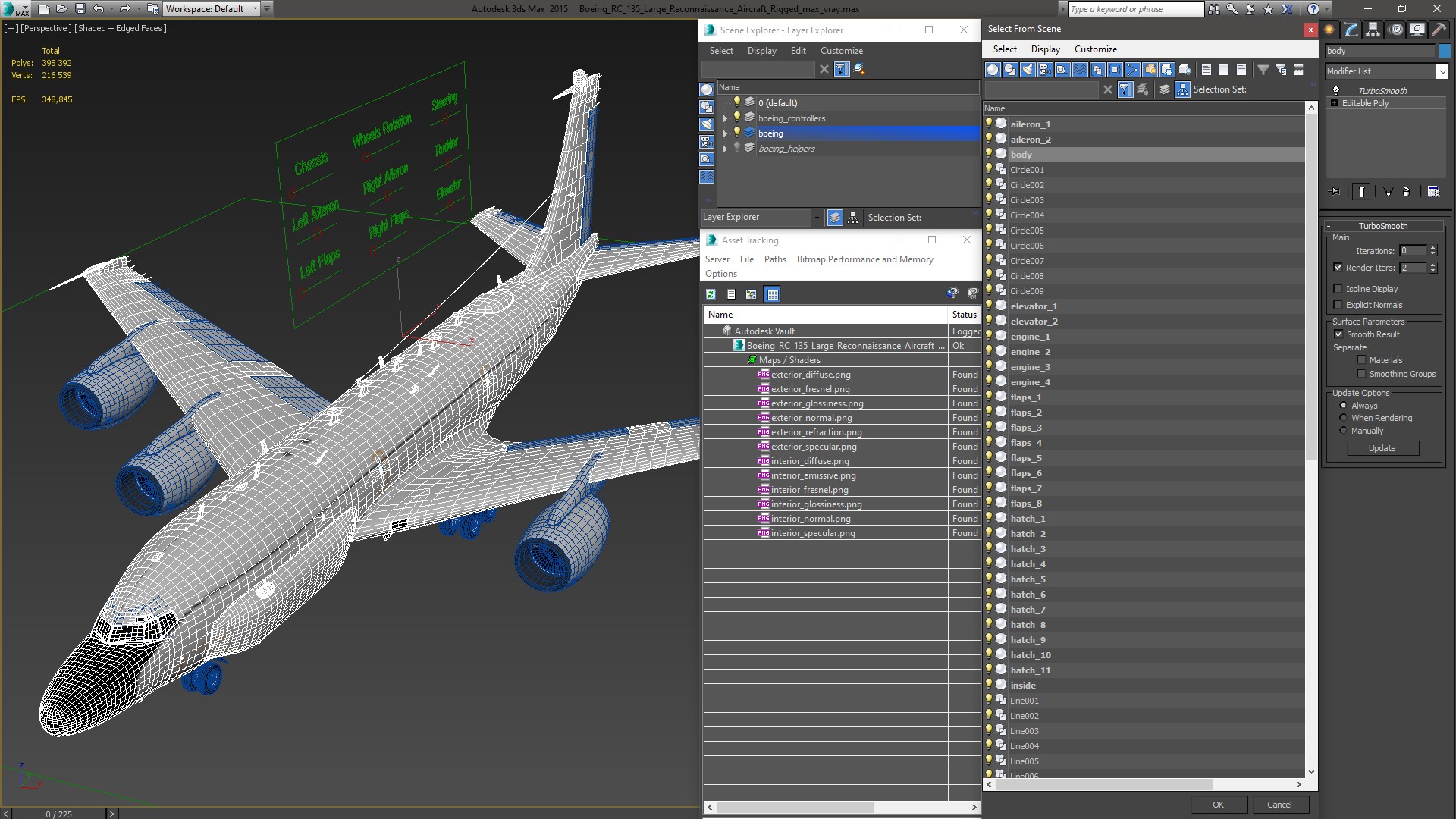This screenshot has height=819, width=1456.
Task: Open the Modify command panel tab
Action: click(1351, 30)
